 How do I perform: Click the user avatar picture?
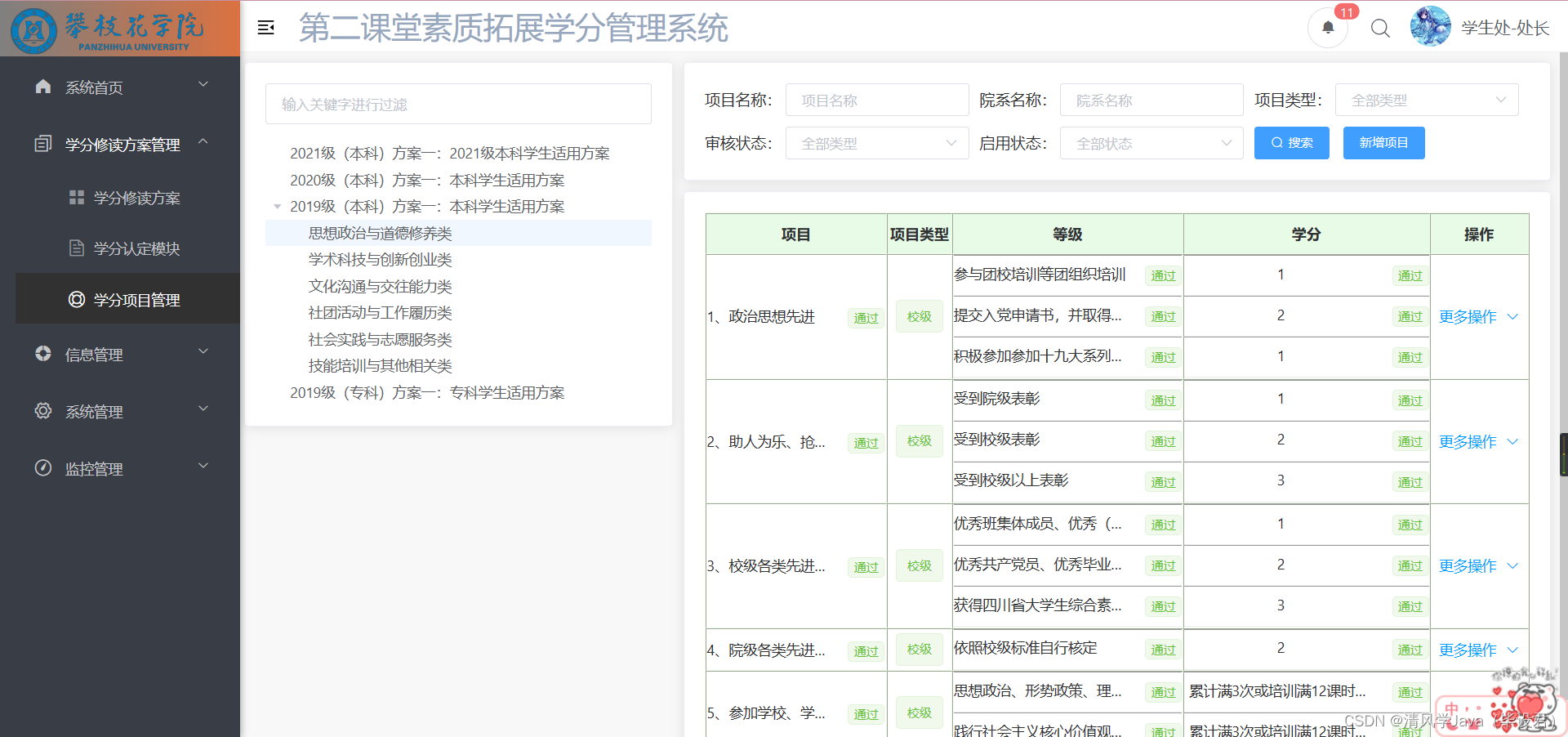coord(1430,27)
